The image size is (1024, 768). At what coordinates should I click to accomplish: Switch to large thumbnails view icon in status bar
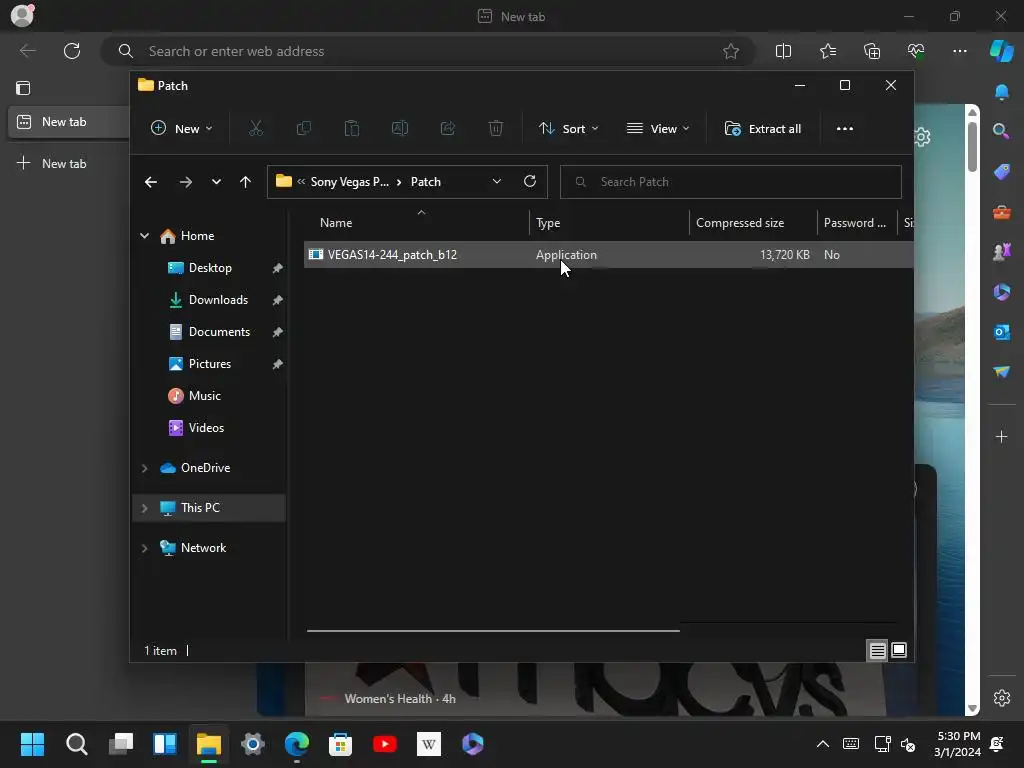pyautogui.click(x=899, y=650)
